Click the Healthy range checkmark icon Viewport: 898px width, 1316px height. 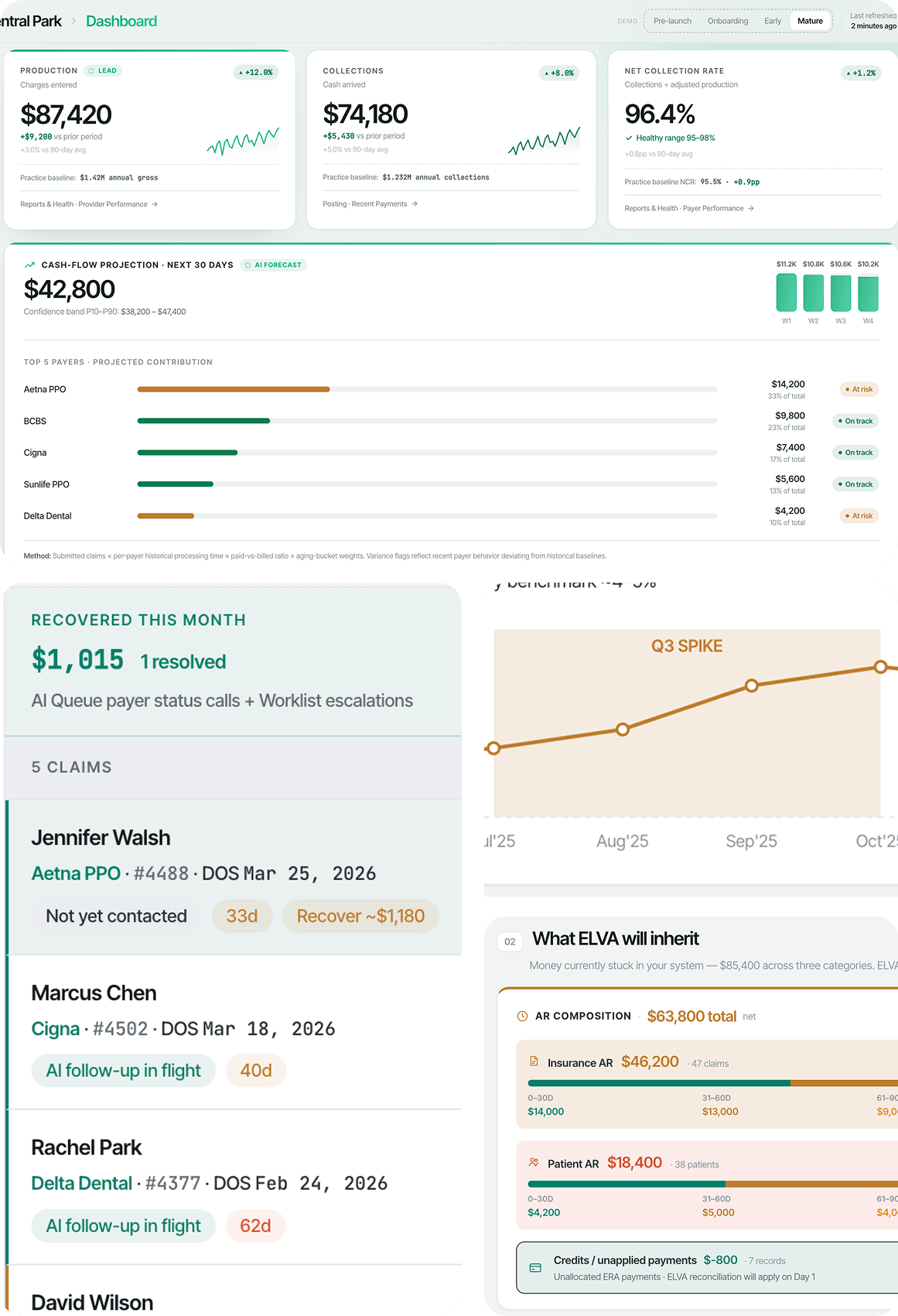(x=629, y=138)
